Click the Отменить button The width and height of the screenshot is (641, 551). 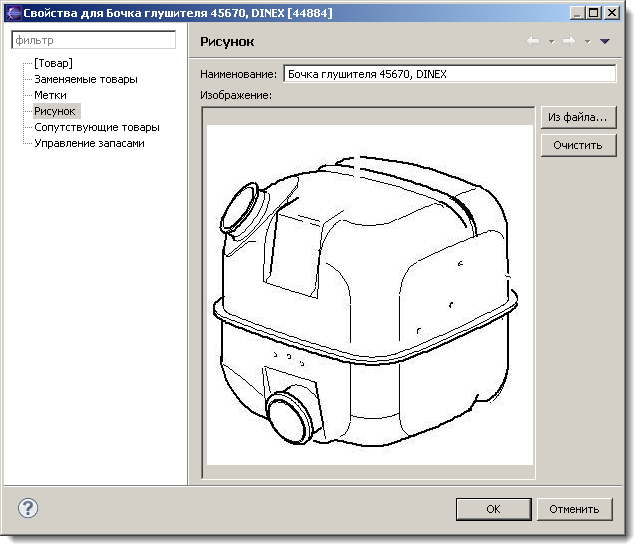pyautogui.click(x=574, y=509)
